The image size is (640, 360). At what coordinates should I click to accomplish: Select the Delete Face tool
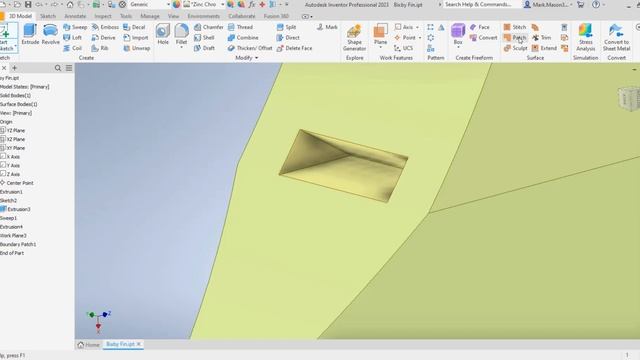click(294, 48)
